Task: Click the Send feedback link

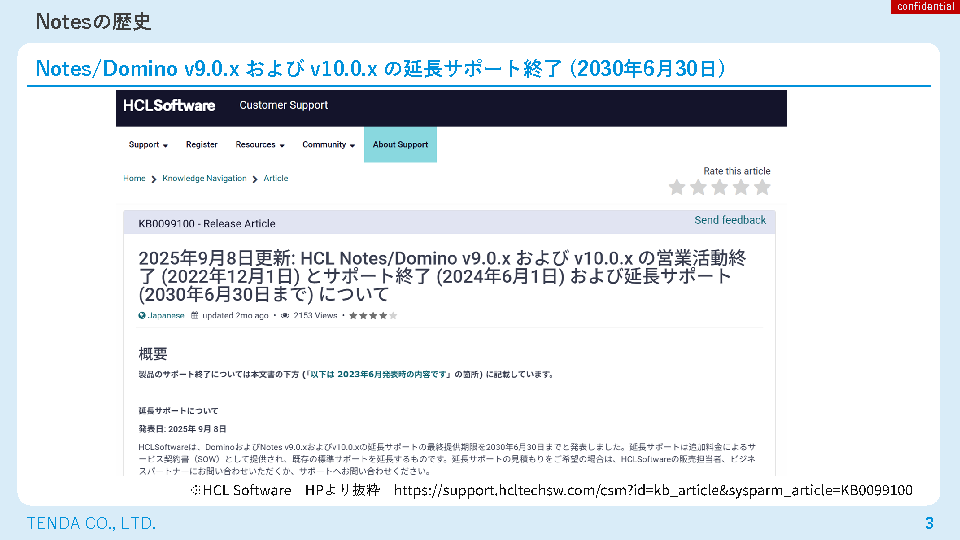Action: 730,220
